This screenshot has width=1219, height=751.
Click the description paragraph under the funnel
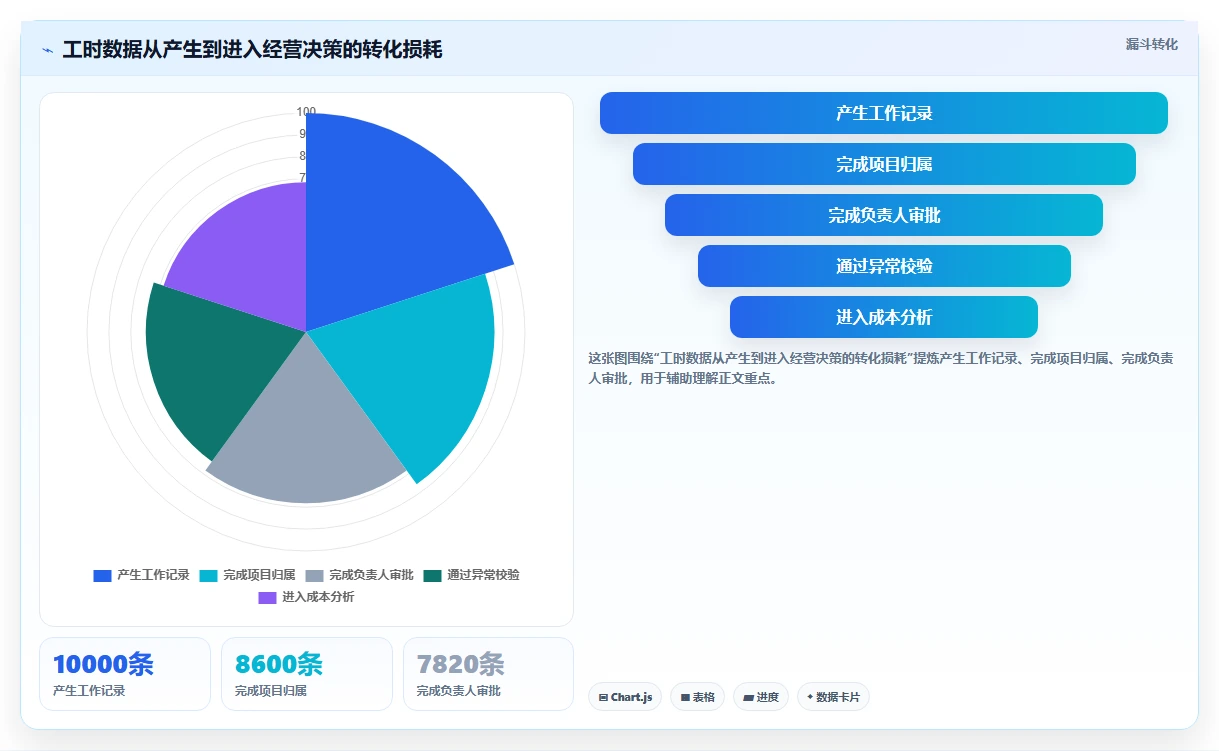coord(881,368)
